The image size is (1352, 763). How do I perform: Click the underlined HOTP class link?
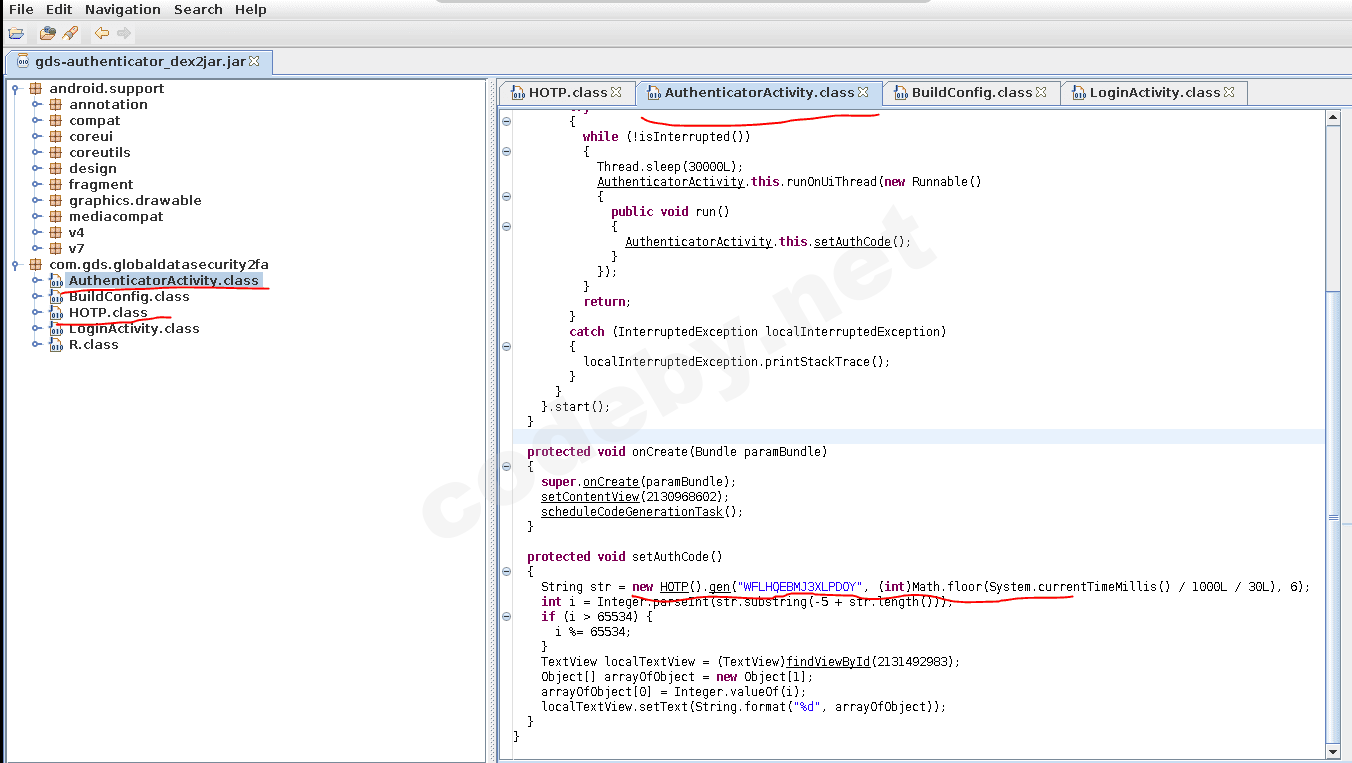tap(673, 586)
